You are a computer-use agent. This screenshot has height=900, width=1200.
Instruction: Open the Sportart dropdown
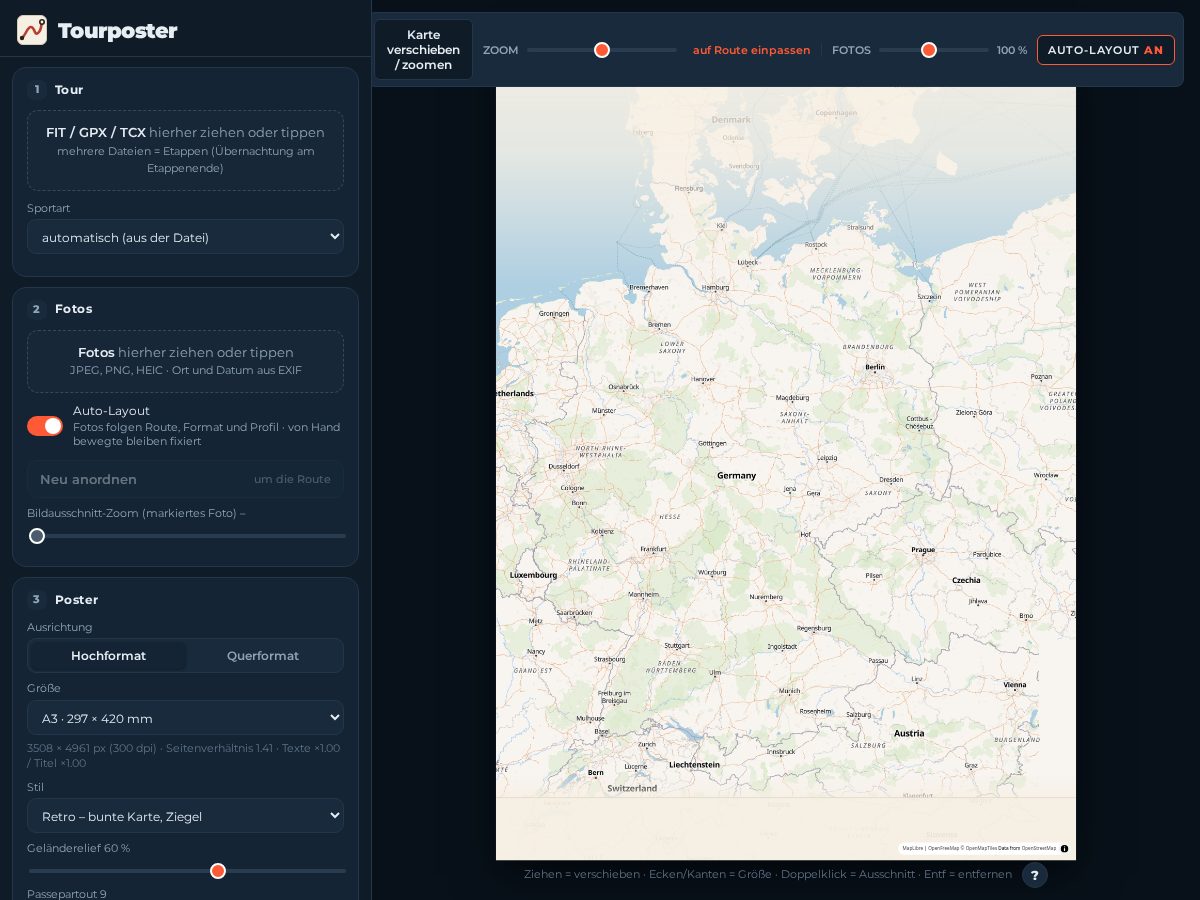tap(185, 237)
